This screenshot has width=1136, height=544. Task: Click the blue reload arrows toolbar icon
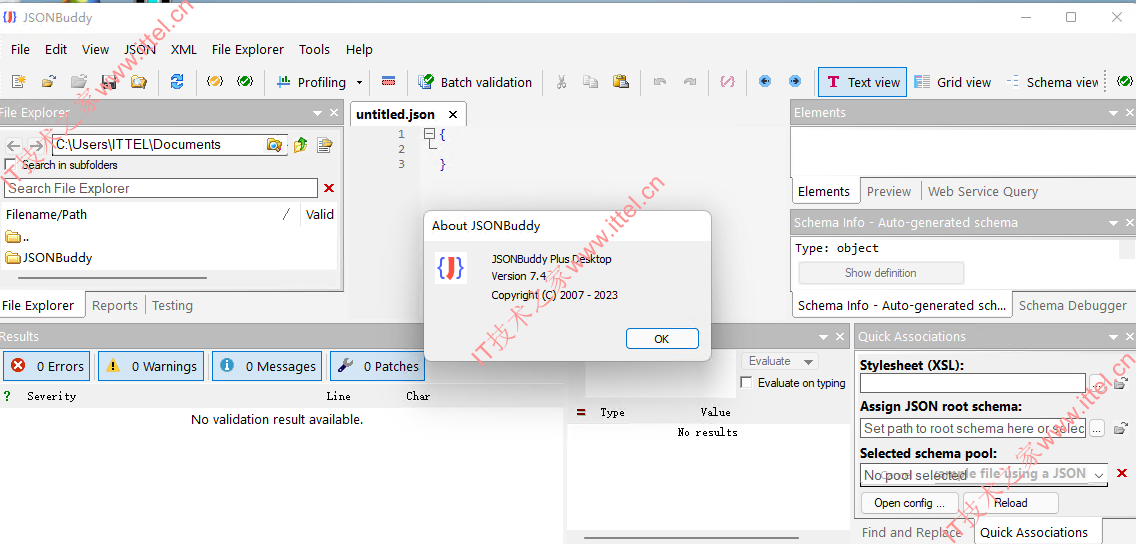click(x=177, y=82)
